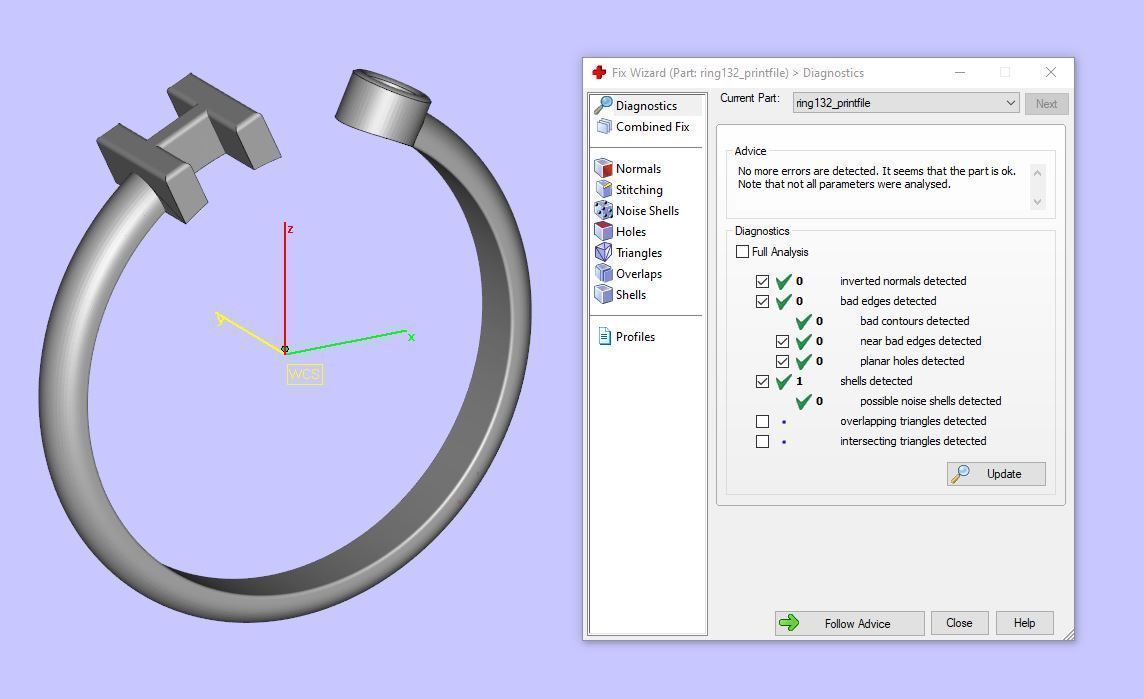This screenshot has height=699, width=1144.
Task: Click the Profiles document icon
Action: tap(604, 336)
